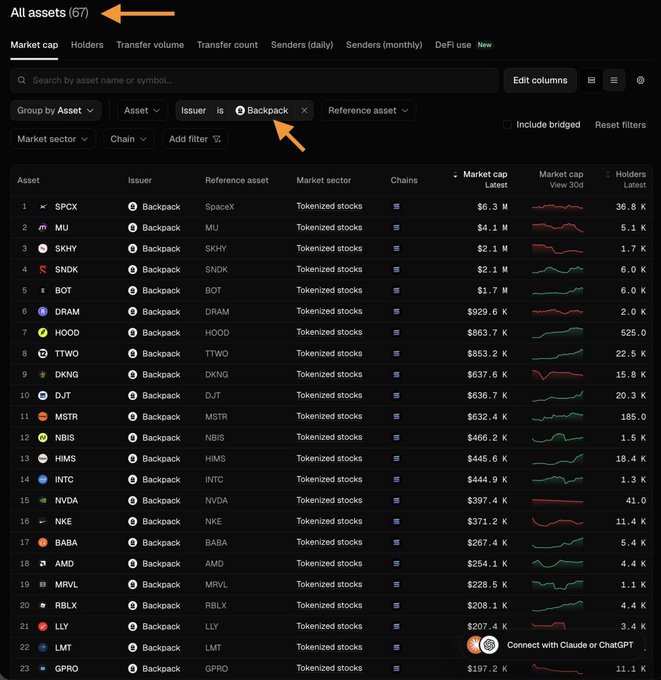This screenshot has width=661, height=680.
Task: Click the RBLX asset name
Action: (x=66, y=605)
